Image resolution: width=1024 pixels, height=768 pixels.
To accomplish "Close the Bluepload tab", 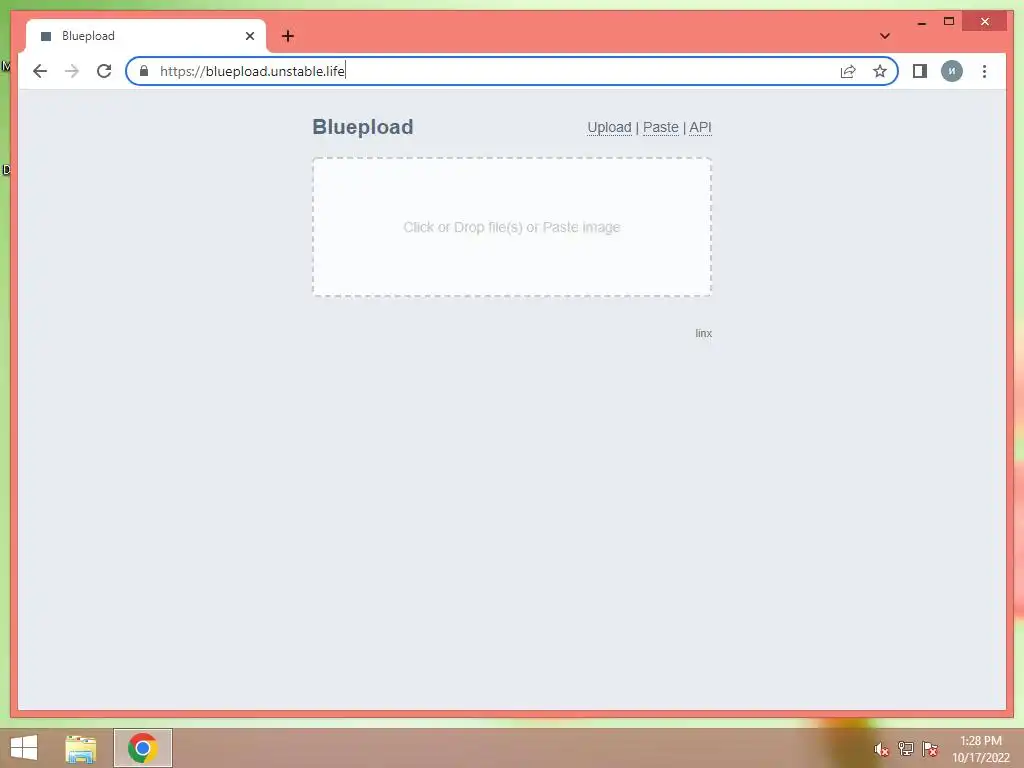I will [249, 36].
